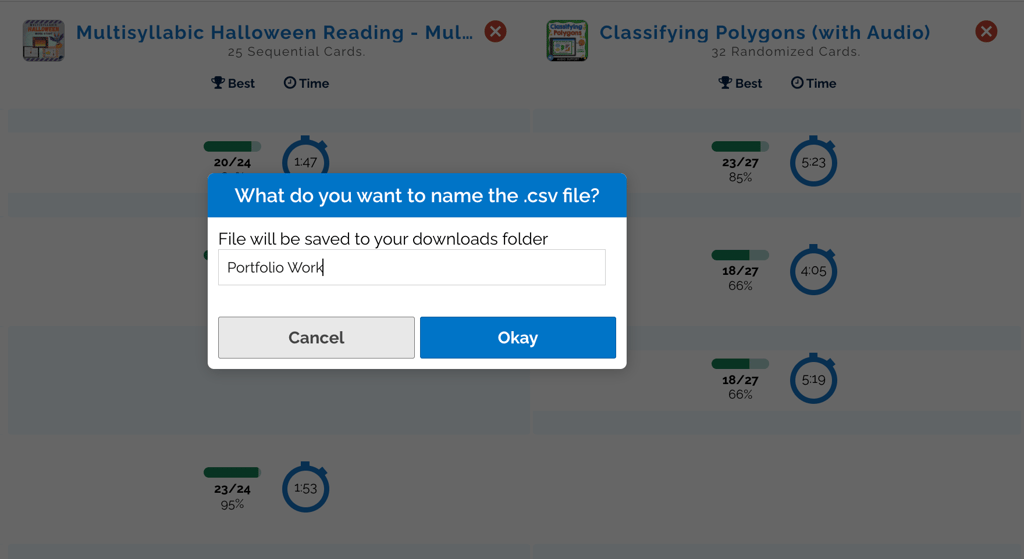The image size is (1024, 559).
Task: Click the Time clock header under Halloween
Action: coord(306,83)
